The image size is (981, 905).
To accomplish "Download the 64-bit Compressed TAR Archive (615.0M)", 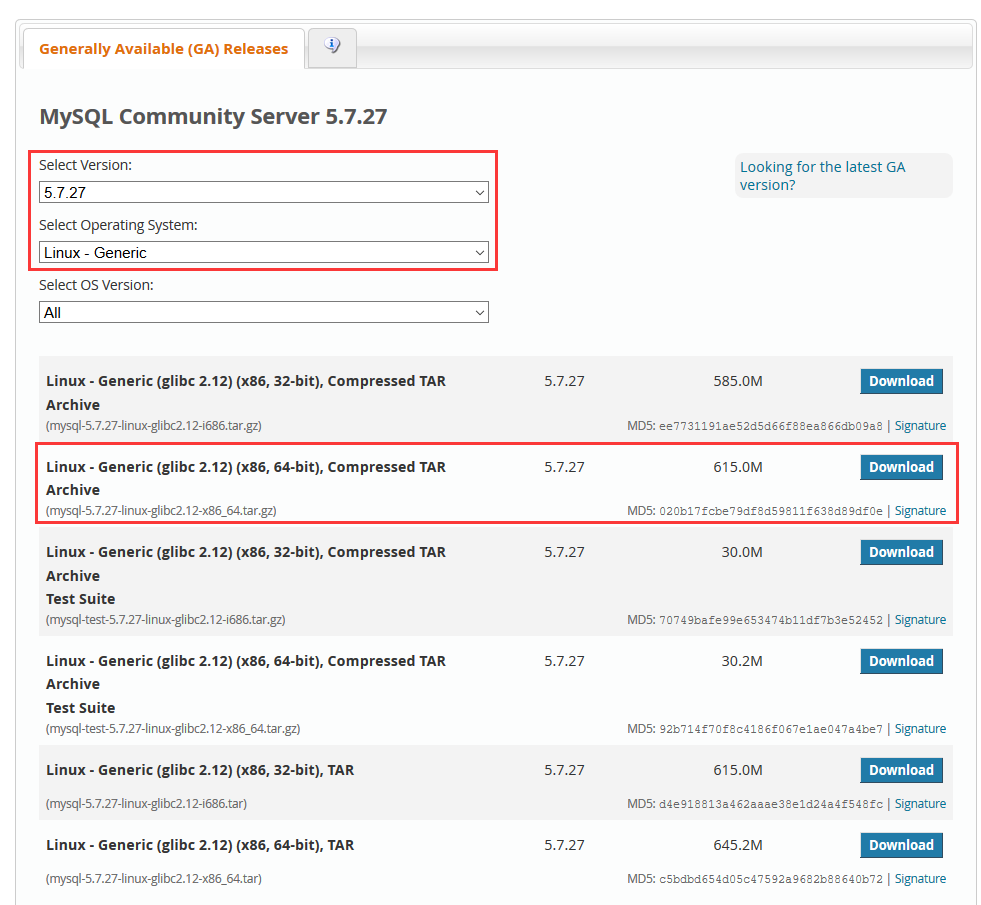I will [900, 467].
